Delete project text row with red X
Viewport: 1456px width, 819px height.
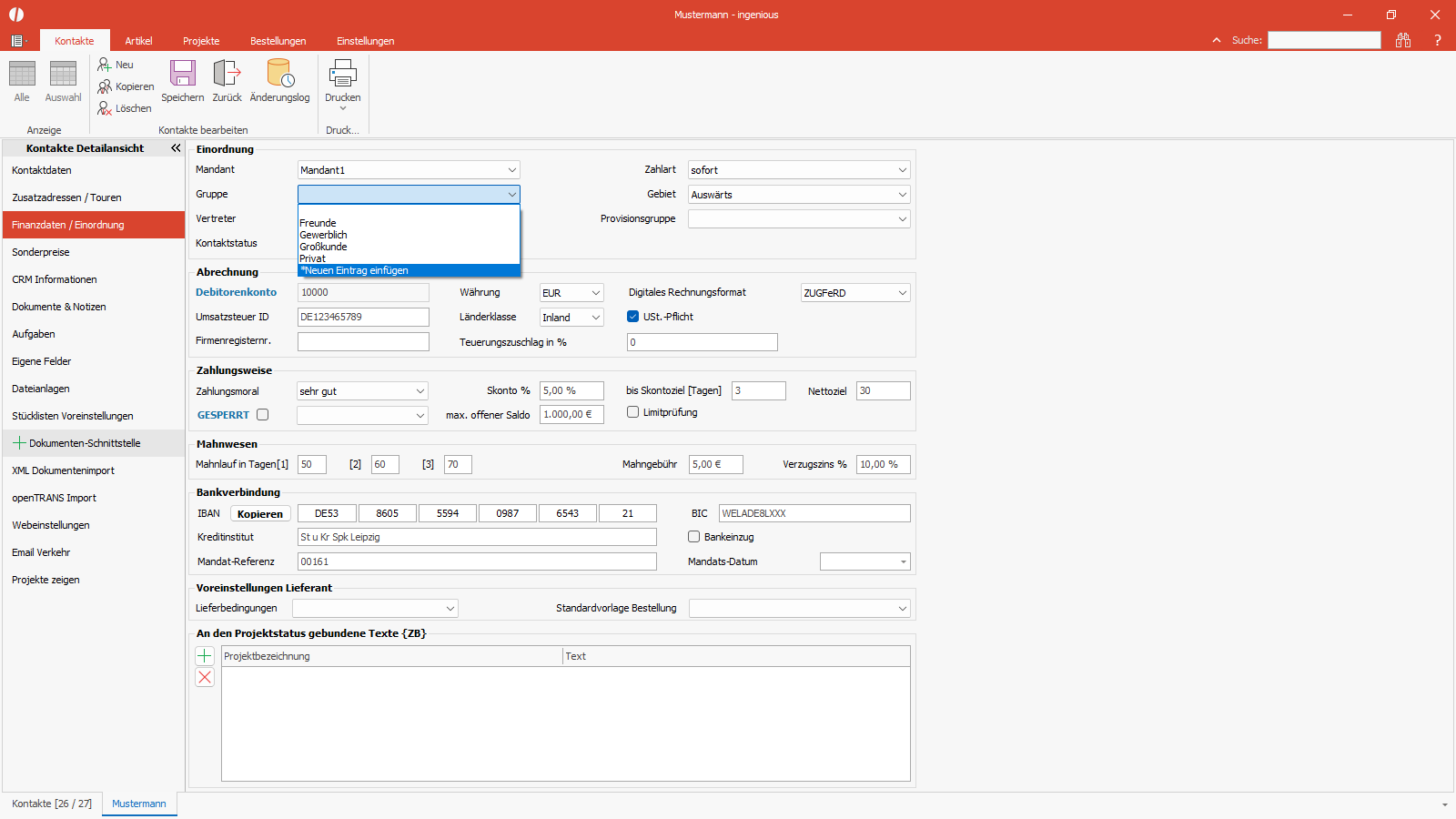coord(205,677)
